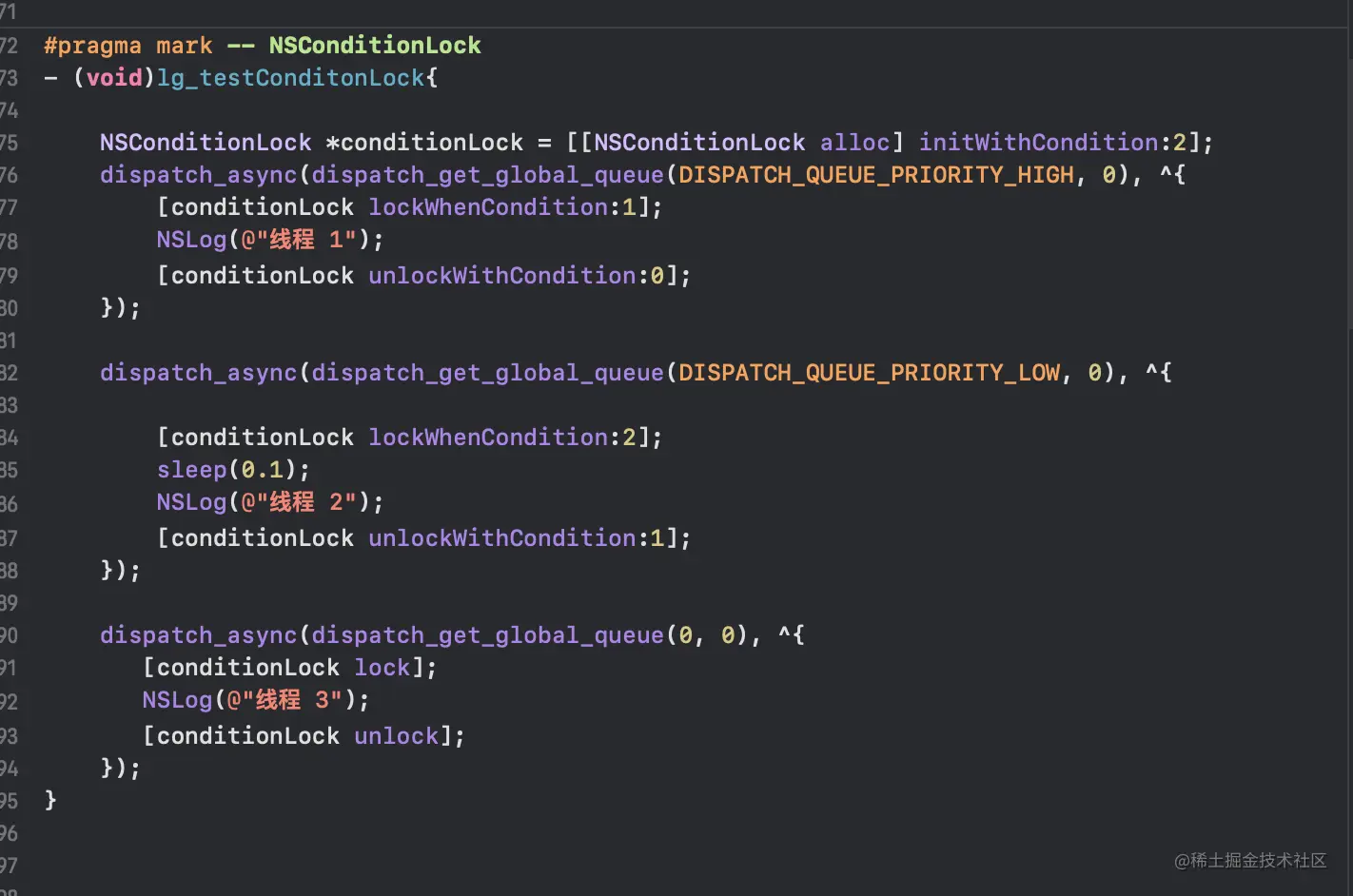This screenshot has height=896, width=1353.
Task: Click the NSLog "线程 2" line
Action: click(270, 502)
